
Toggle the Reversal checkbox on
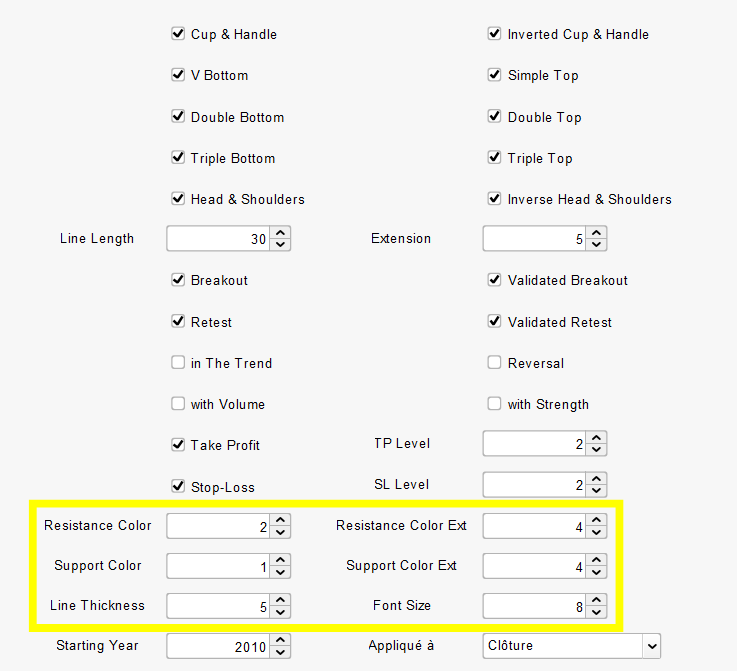point(494,362)
